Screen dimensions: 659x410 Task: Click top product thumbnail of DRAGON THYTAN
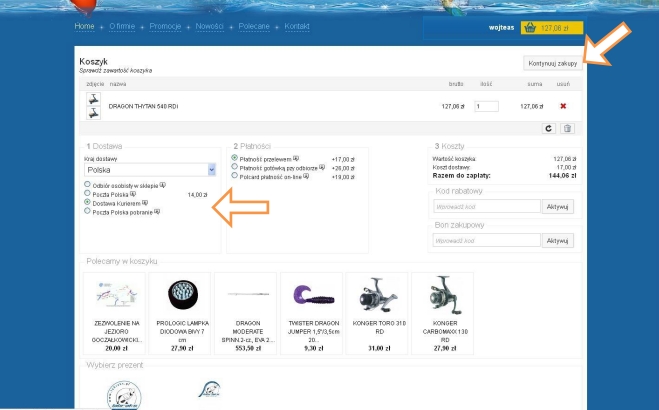[93, 99]
